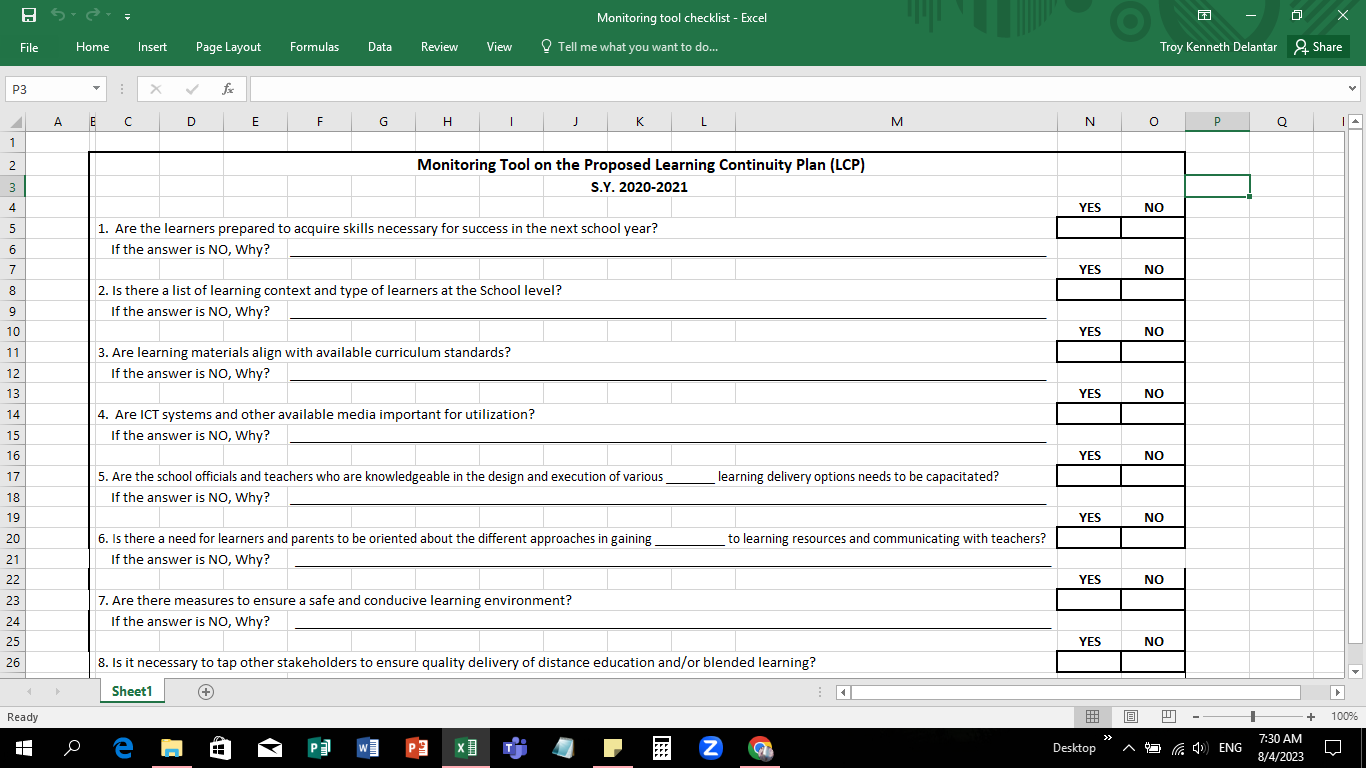Open the Data tab

[380, 47]
